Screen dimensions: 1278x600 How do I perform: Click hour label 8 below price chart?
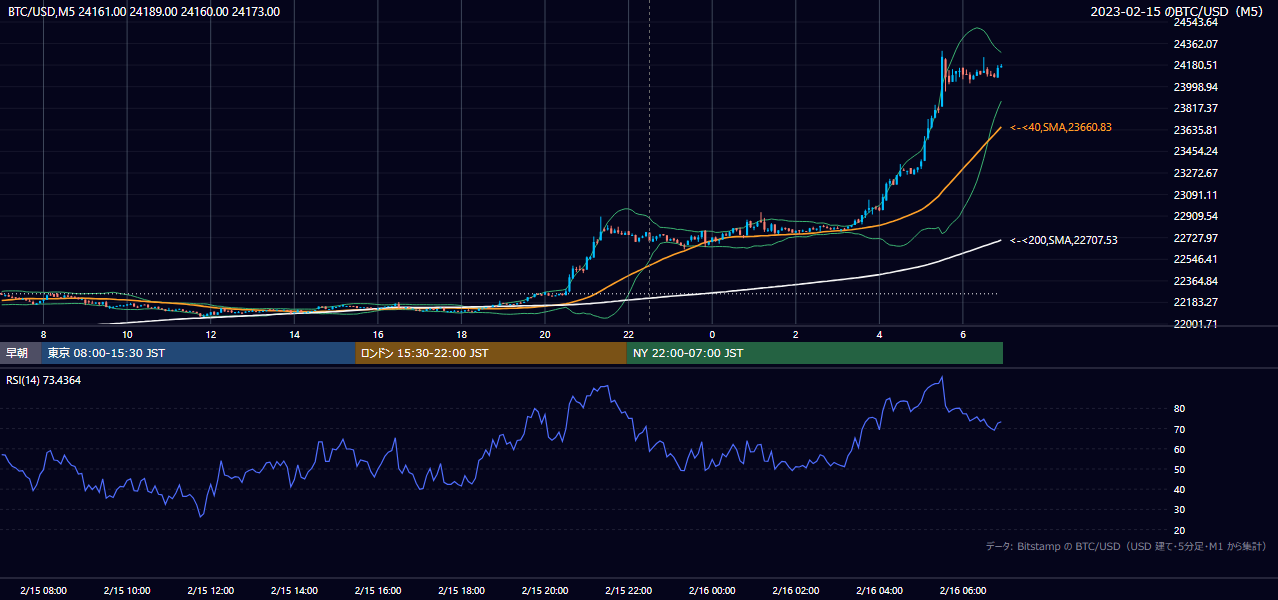(43, 334)
